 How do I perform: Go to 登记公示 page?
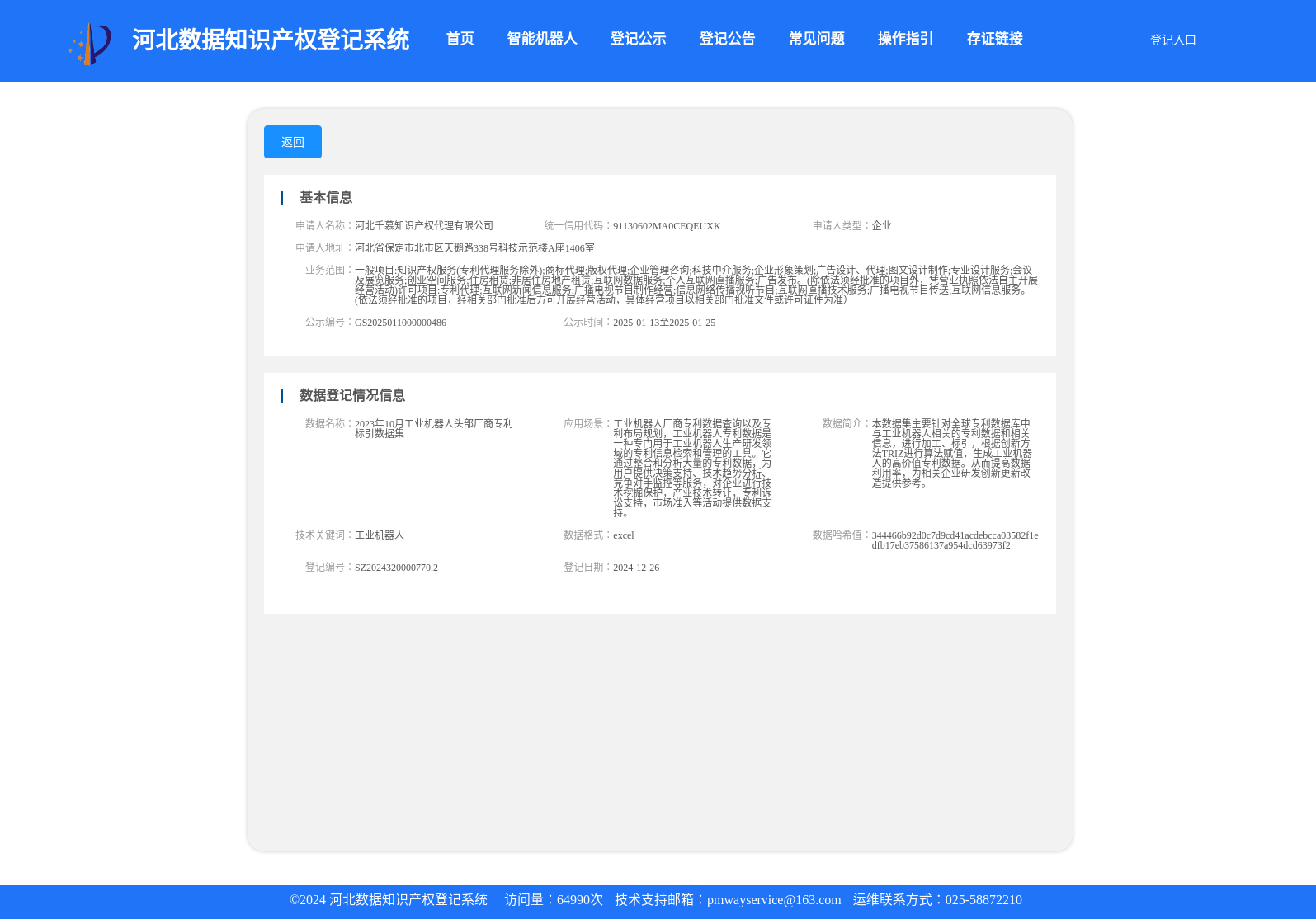[638, 39]
